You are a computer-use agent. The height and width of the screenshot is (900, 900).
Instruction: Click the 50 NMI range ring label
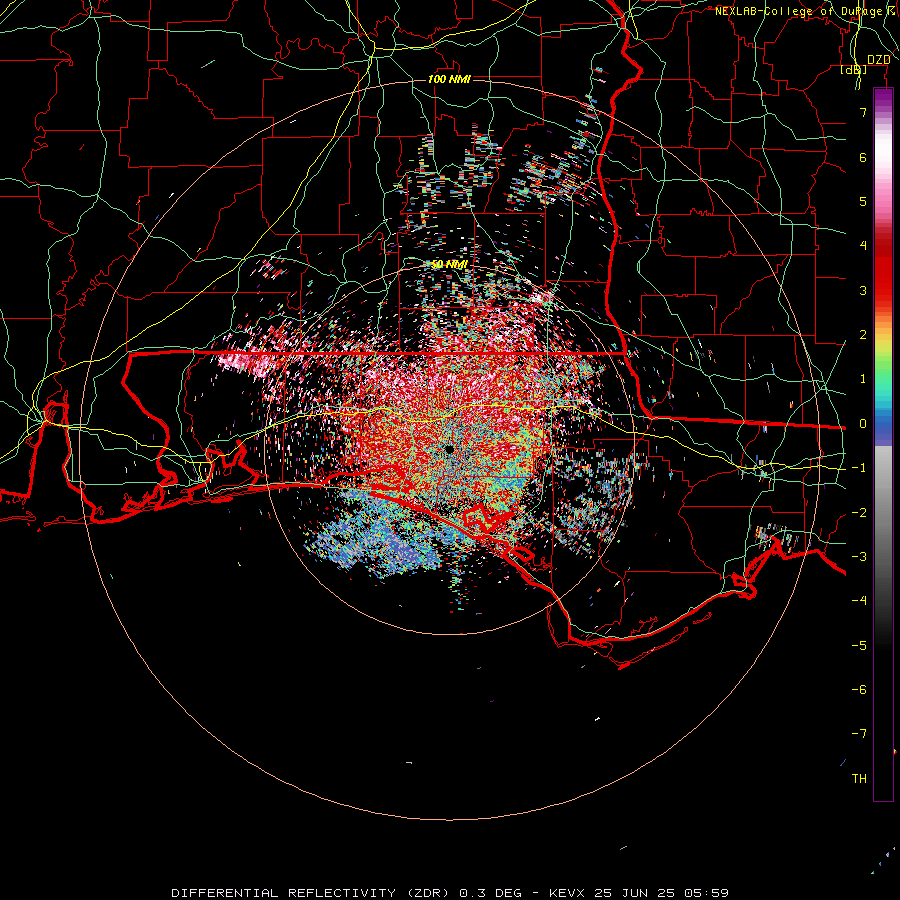[449, 264]
